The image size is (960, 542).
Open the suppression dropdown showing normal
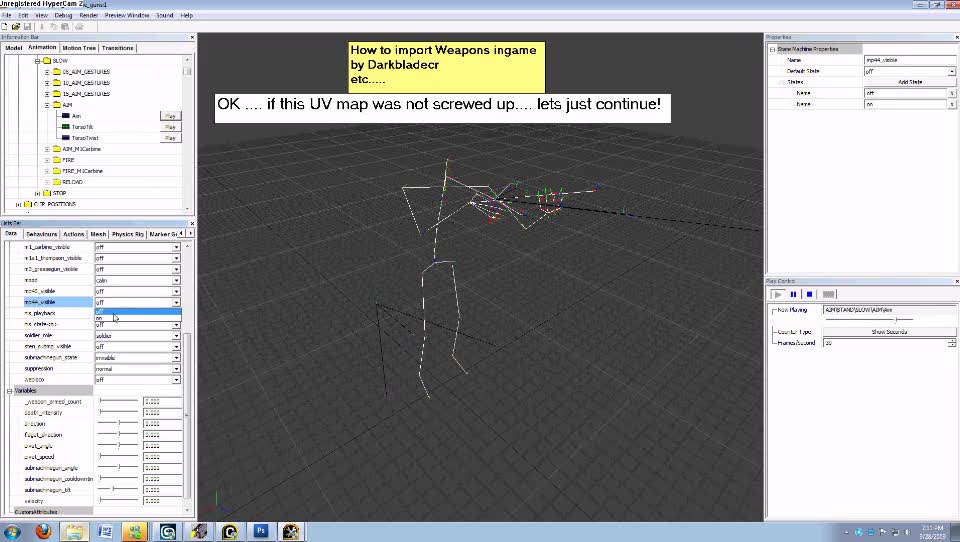(x=176, y=369)
